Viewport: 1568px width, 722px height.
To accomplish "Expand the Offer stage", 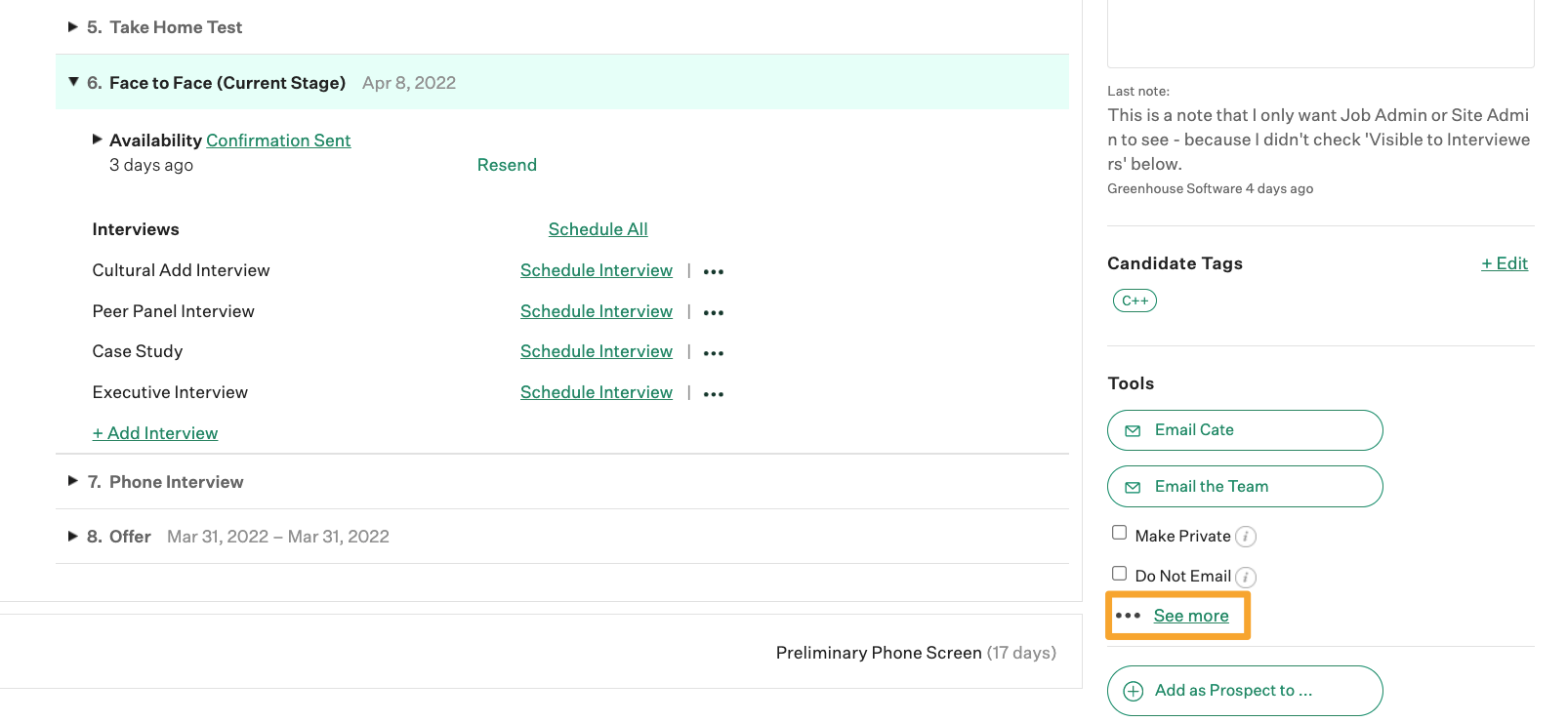I will pos(73,536).
